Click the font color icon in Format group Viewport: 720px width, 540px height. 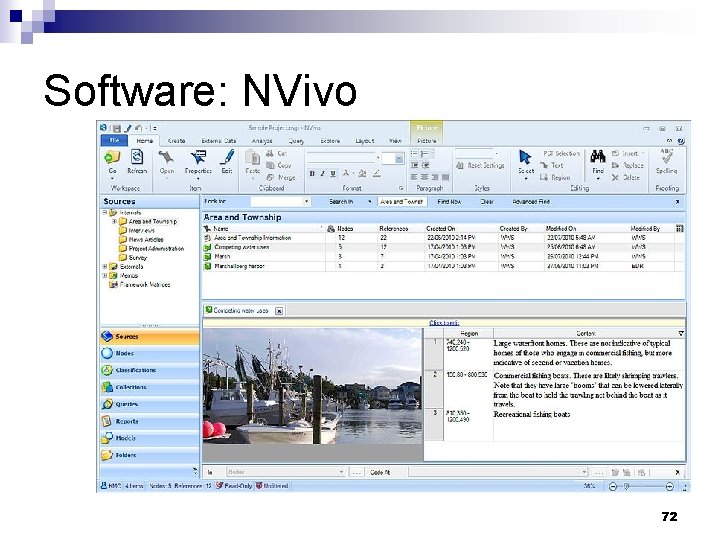point(347,174)
